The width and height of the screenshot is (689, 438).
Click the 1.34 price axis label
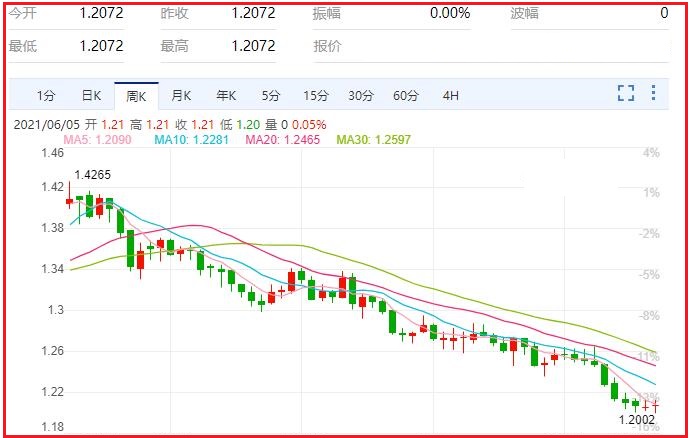(x=53, y=269)
